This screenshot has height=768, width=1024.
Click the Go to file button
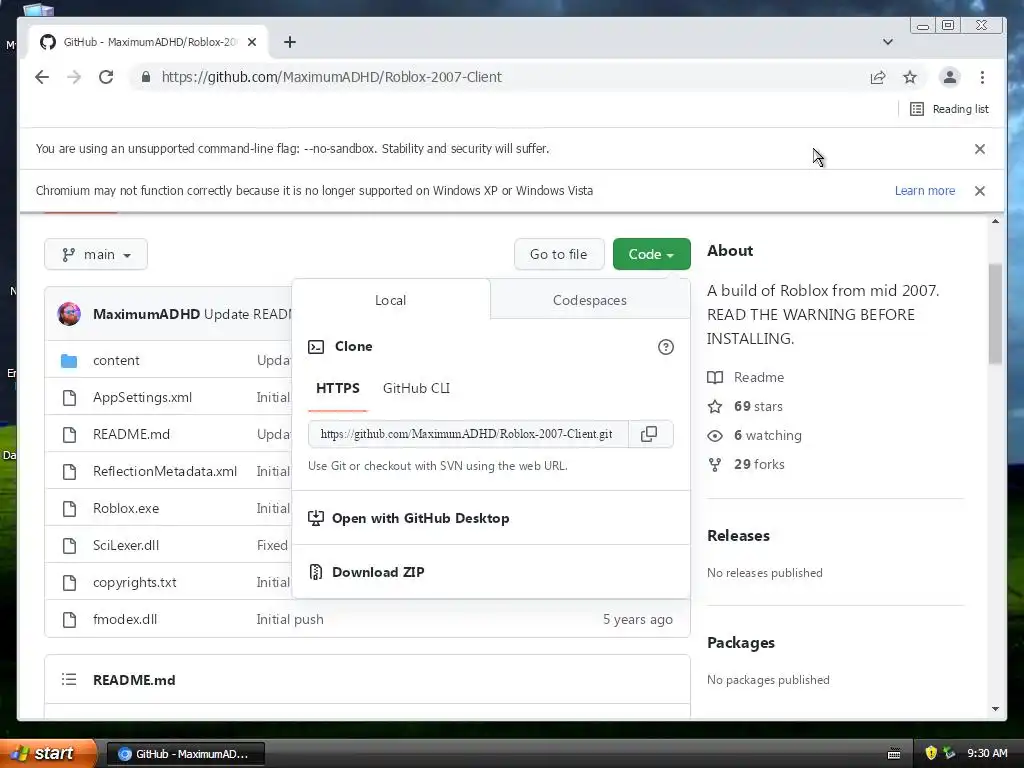click(x=558, y=254)
